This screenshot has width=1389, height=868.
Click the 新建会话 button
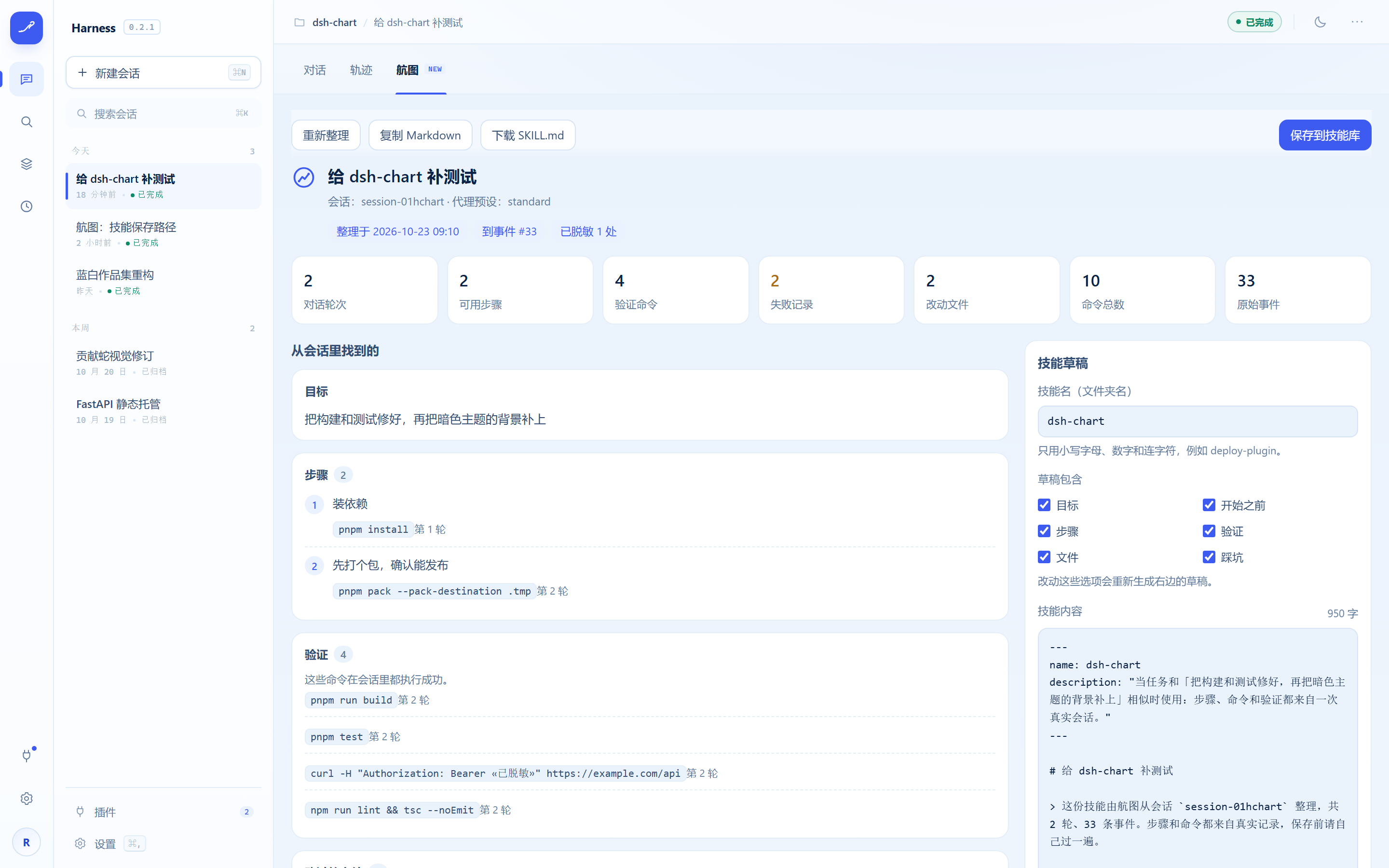coord(163,72)
